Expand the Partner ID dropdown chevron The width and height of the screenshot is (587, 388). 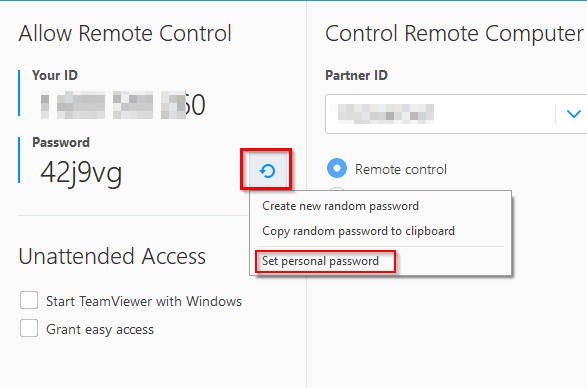click(574, 113)
